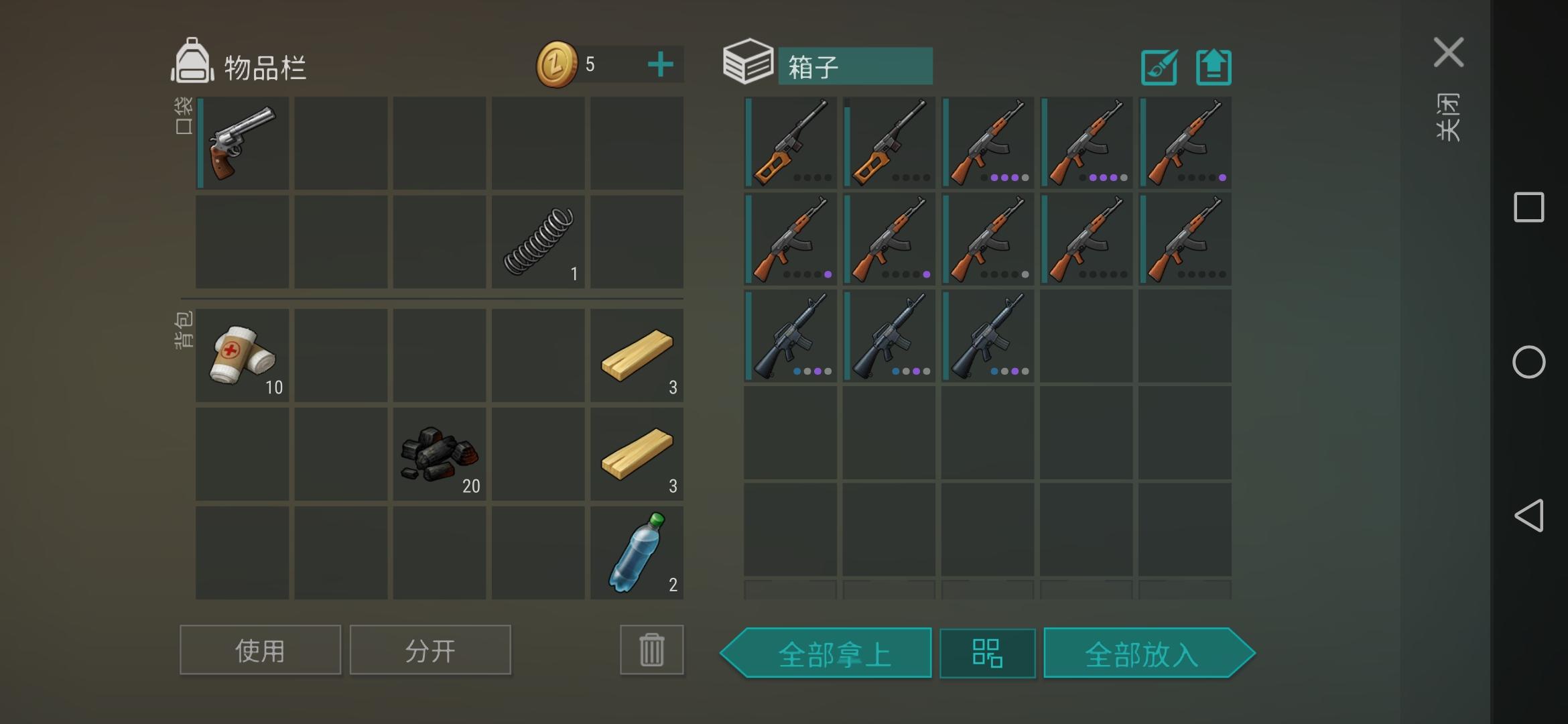Select the water bottle item
The height and width of the screenshot is (724, 1568).
[x=637, y=552]
